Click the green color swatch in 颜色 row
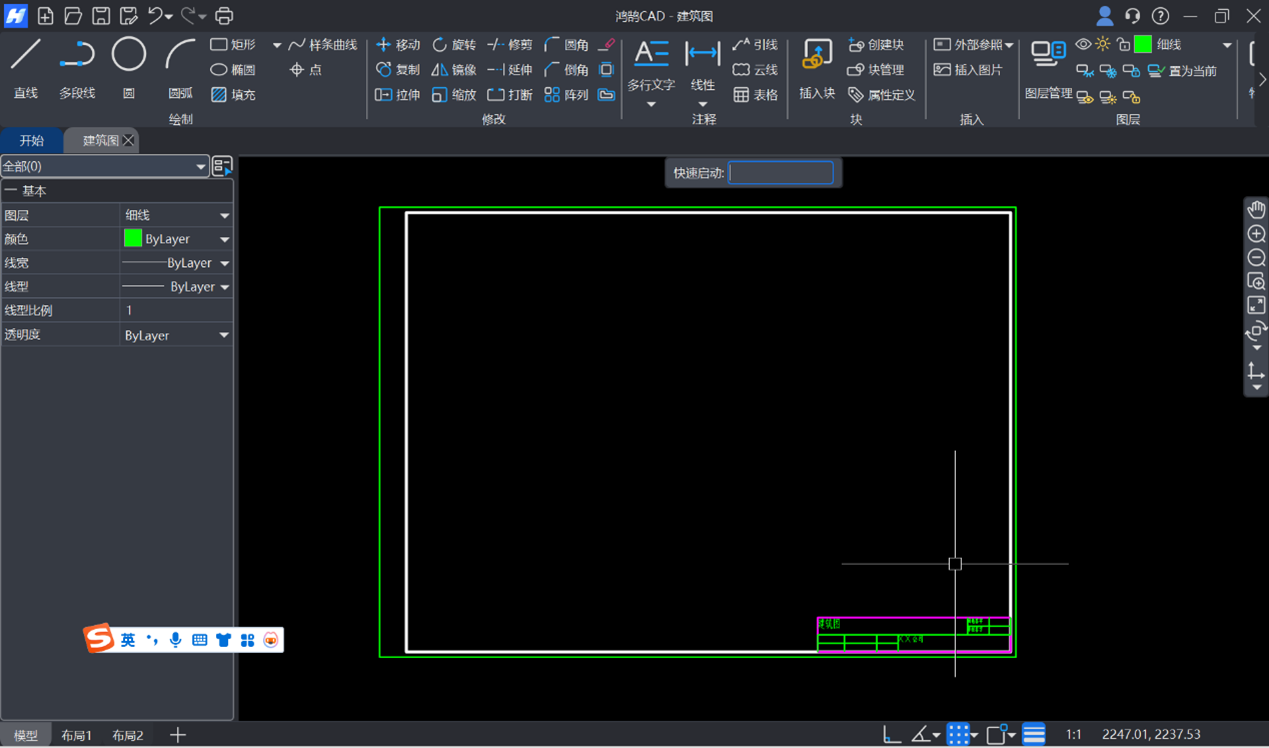Viewport: 1269px width, 748px height. tap(133, 239)
